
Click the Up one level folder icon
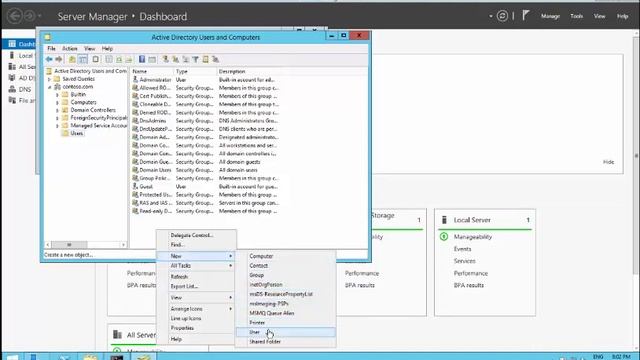[x=72, y=60]
